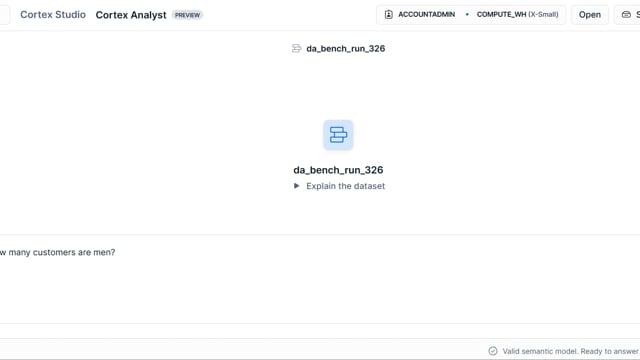Expand the Explain the dataset triangle

click(297, 186)
